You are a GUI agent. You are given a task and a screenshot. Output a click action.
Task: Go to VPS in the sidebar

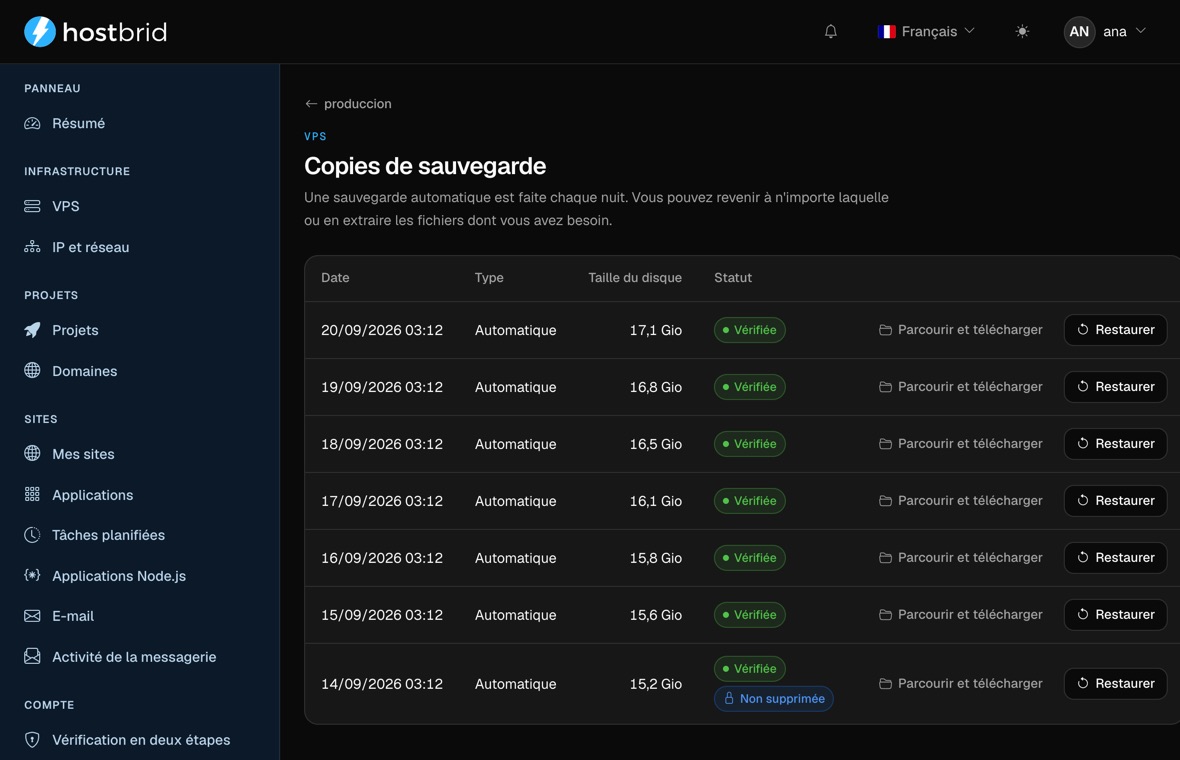point(65,206)
